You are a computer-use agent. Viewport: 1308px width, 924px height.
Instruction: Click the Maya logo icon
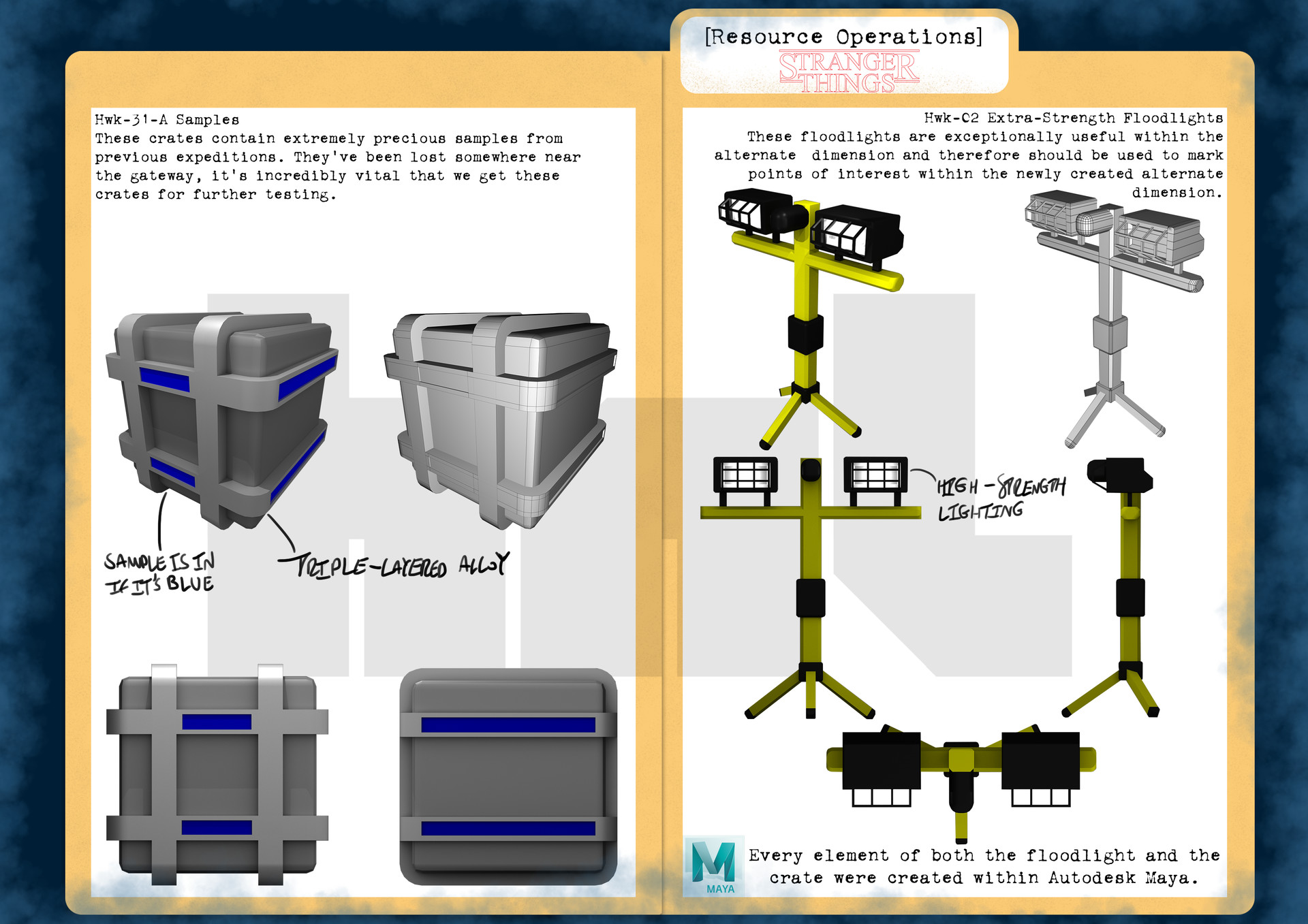[713, 865]
